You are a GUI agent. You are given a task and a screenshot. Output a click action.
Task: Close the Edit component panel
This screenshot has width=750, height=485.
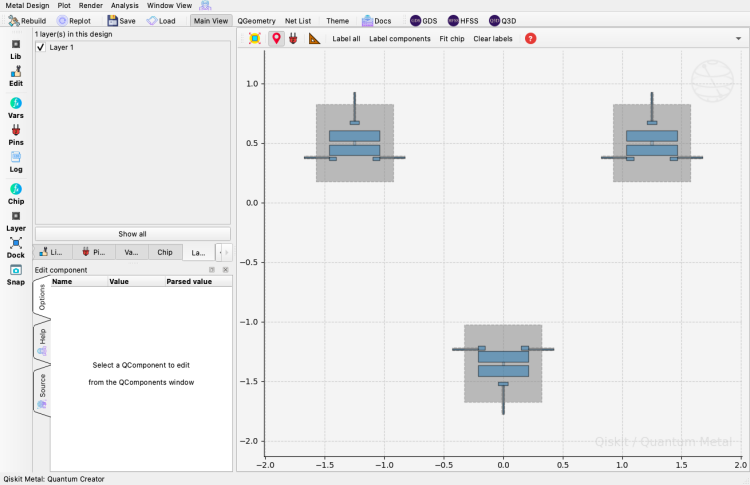click(225, 270)
